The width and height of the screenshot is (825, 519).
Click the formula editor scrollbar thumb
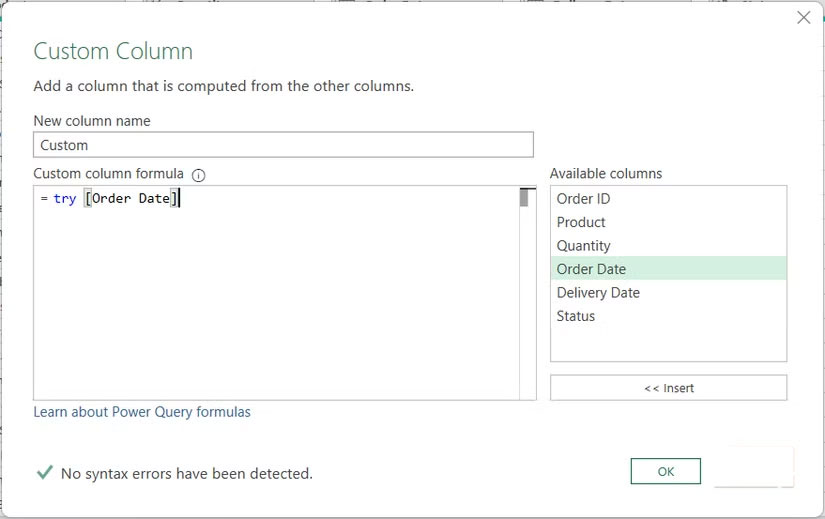(x=523, y=197)
